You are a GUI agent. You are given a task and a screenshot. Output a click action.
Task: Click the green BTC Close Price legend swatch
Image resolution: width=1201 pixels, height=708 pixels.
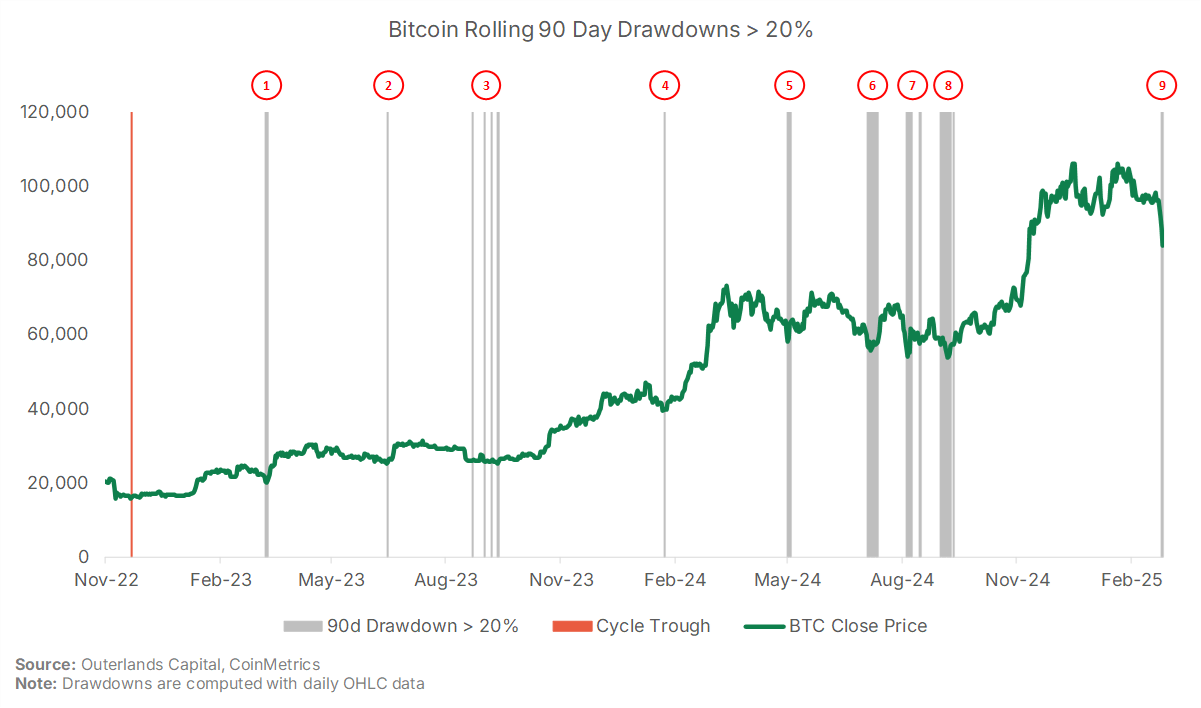click(765, 627)
